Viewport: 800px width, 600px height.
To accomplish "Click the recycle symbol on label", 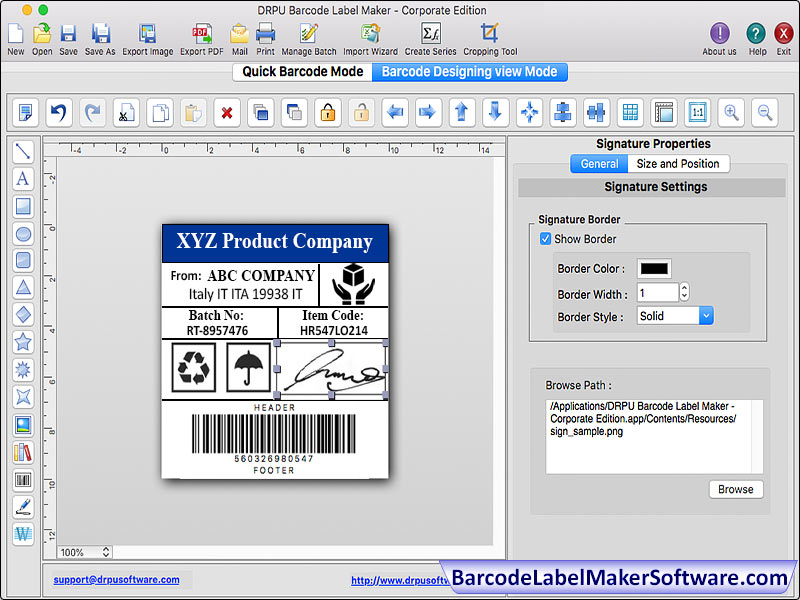I will click(x=193, y=368).
